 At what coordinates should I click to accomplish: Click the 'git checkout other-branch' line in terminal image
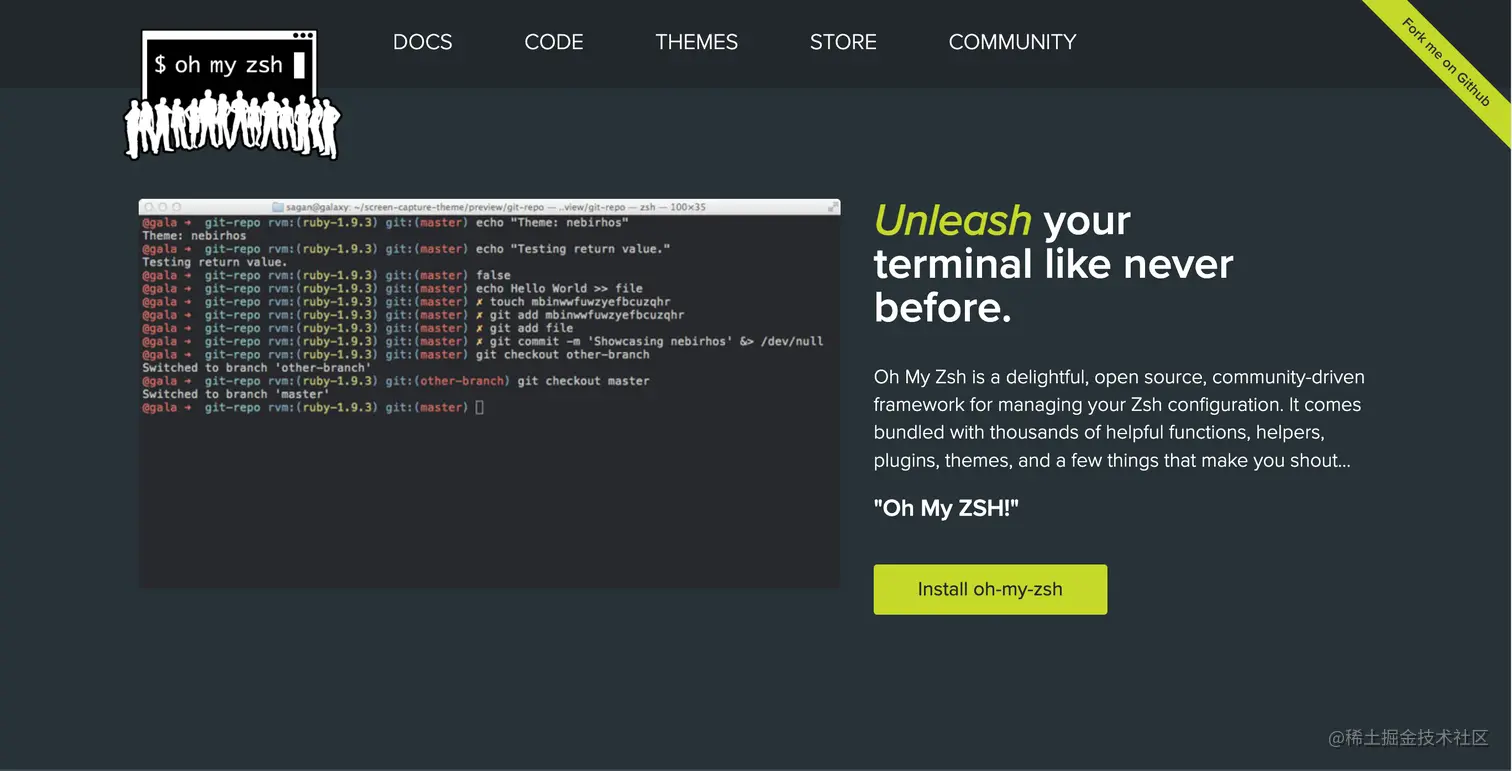[396, 354]
